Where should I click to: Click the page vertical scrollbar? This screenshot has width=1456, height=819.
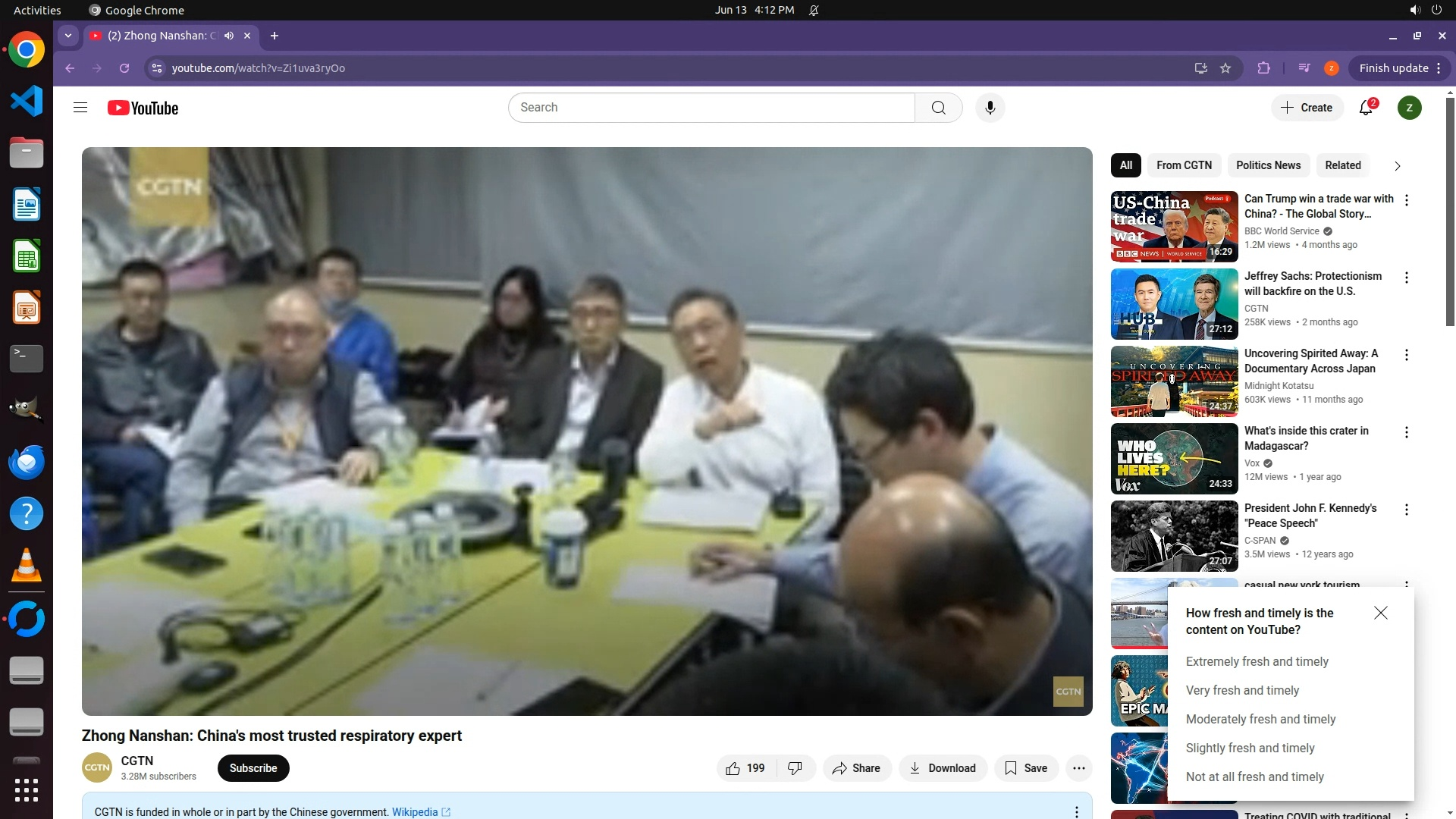tap(1449, 212)
